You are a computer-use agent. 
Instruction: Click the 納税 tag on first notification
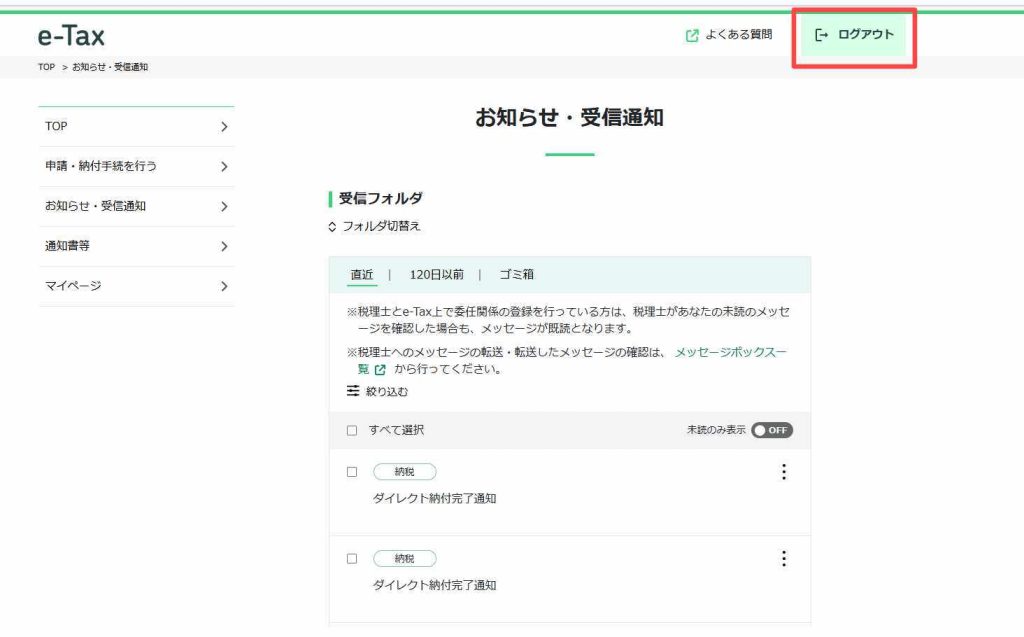point(404,472)
